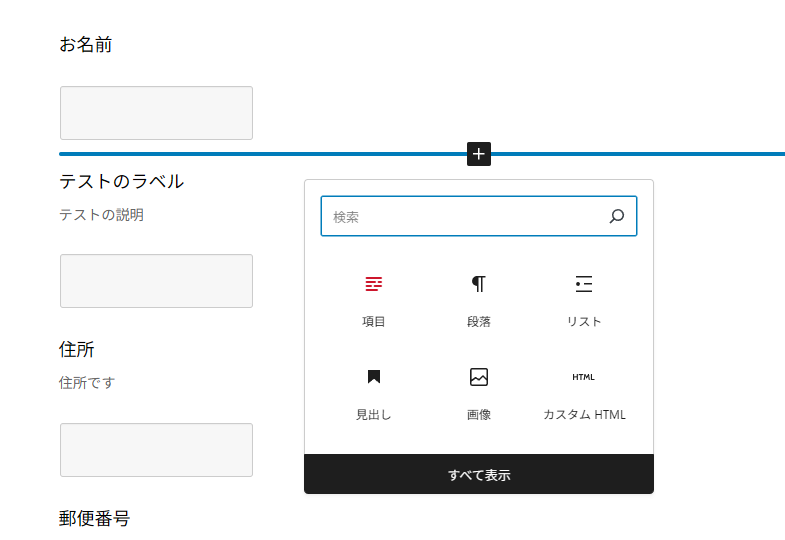Select the red 項目 block icon
Viewport: 785px width, 540px height.
373,284
